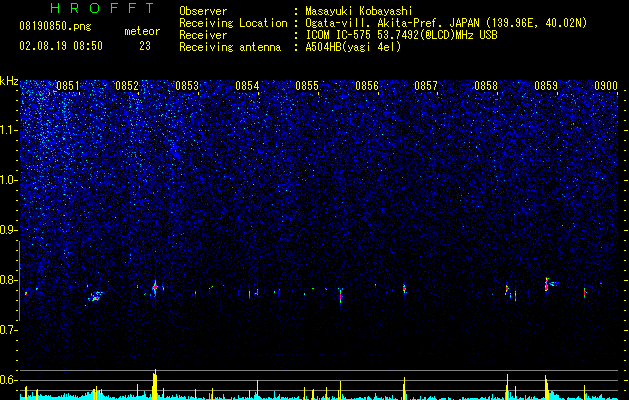The image size is (629, 400).
Task: Click the HROFFT title text
Action: [103, 8]
